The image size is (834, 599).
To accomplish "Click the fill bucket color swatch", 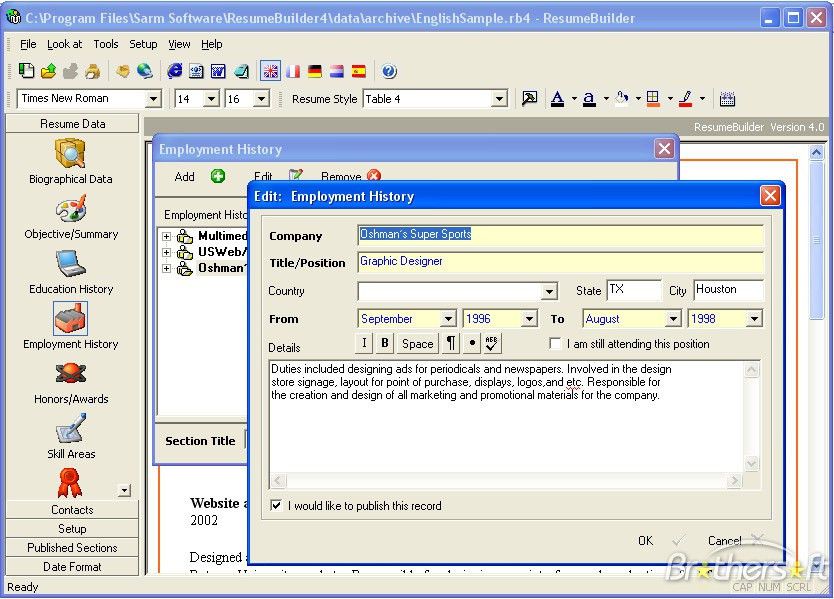I will tap(621, 99).
